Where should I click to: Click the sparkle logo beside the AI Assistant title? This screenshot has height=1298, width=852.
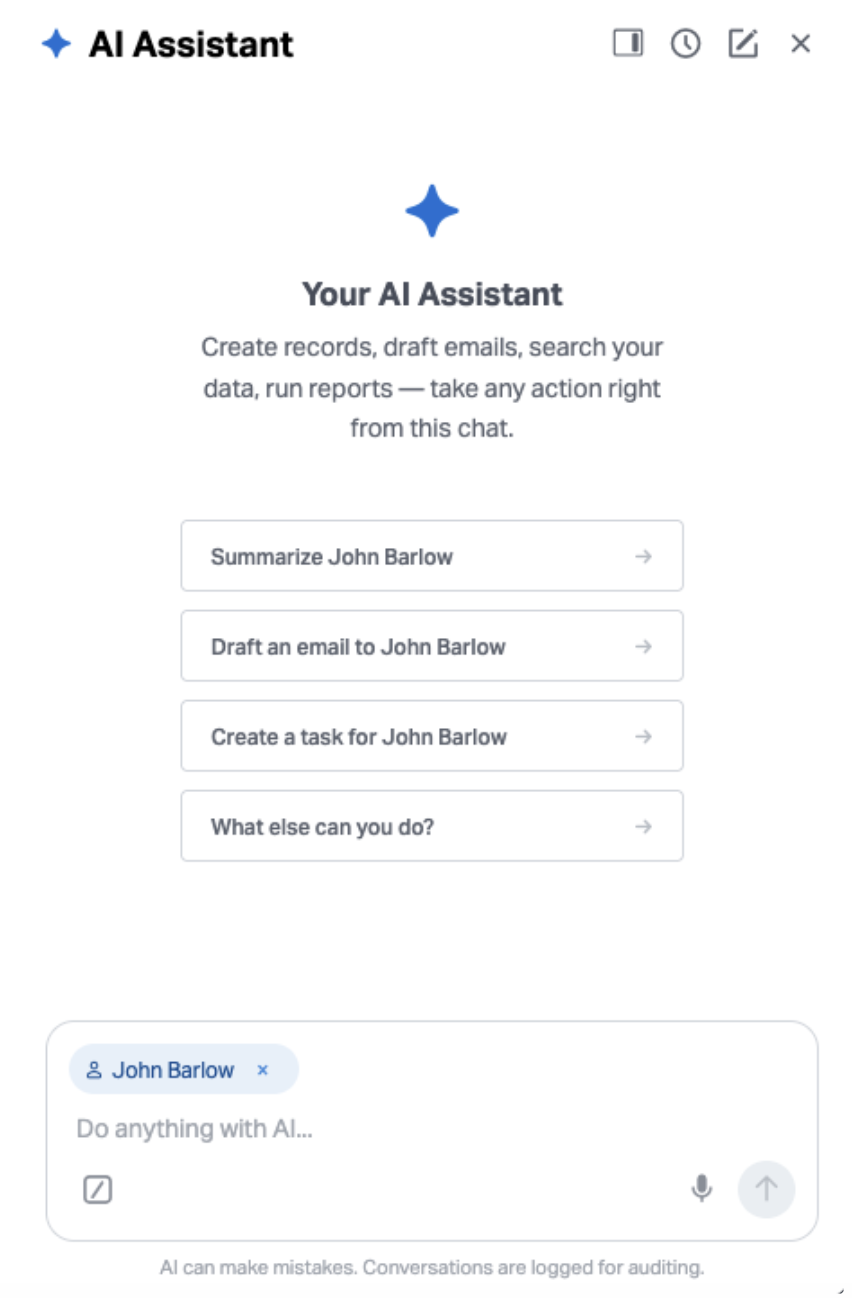pos(56,44)
